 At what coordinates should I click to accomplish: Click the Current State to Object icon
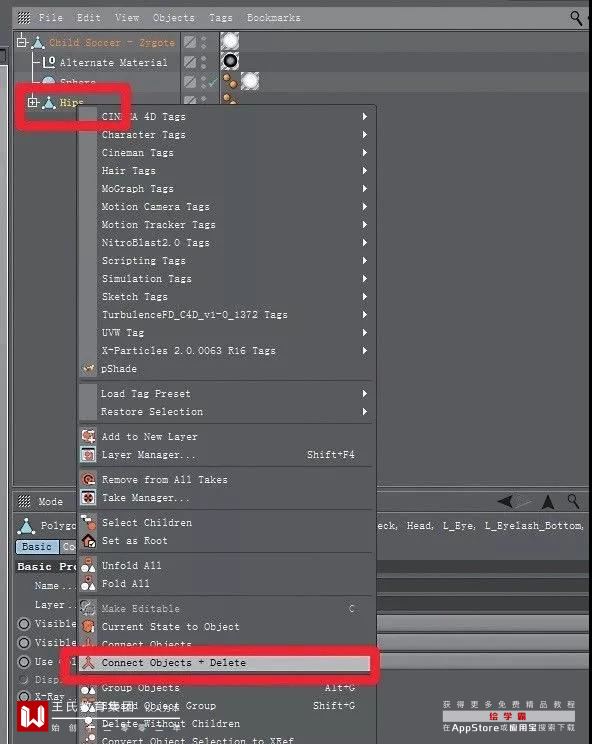click(x=88, y=626)
